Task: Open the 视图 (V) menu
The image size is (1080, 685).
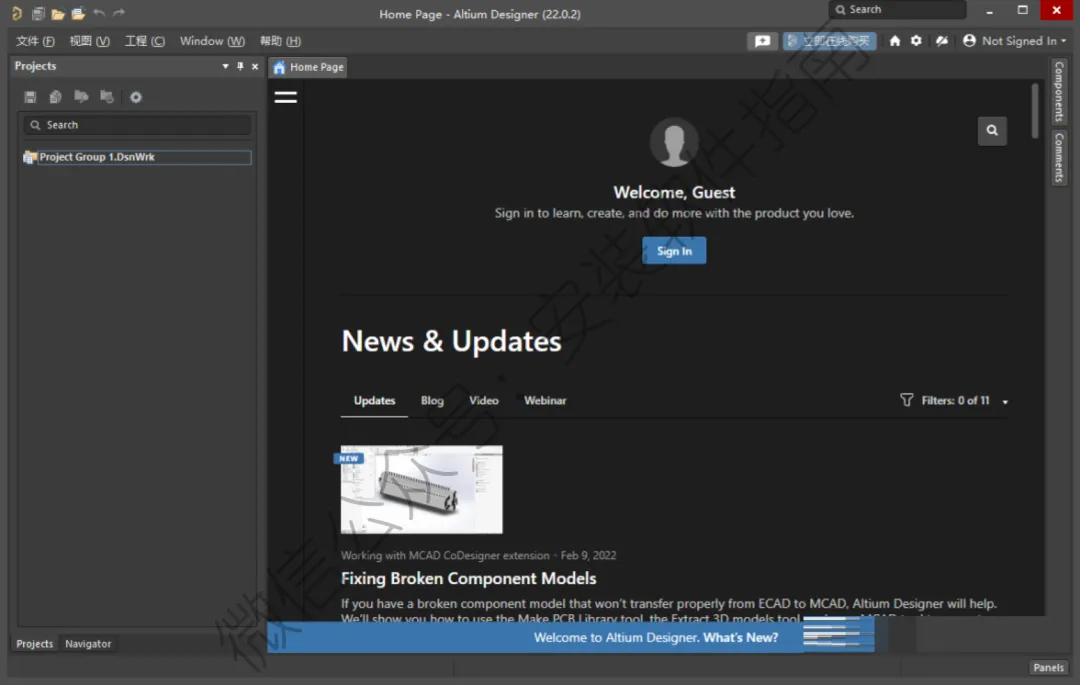Action: (x=90, y=41)
